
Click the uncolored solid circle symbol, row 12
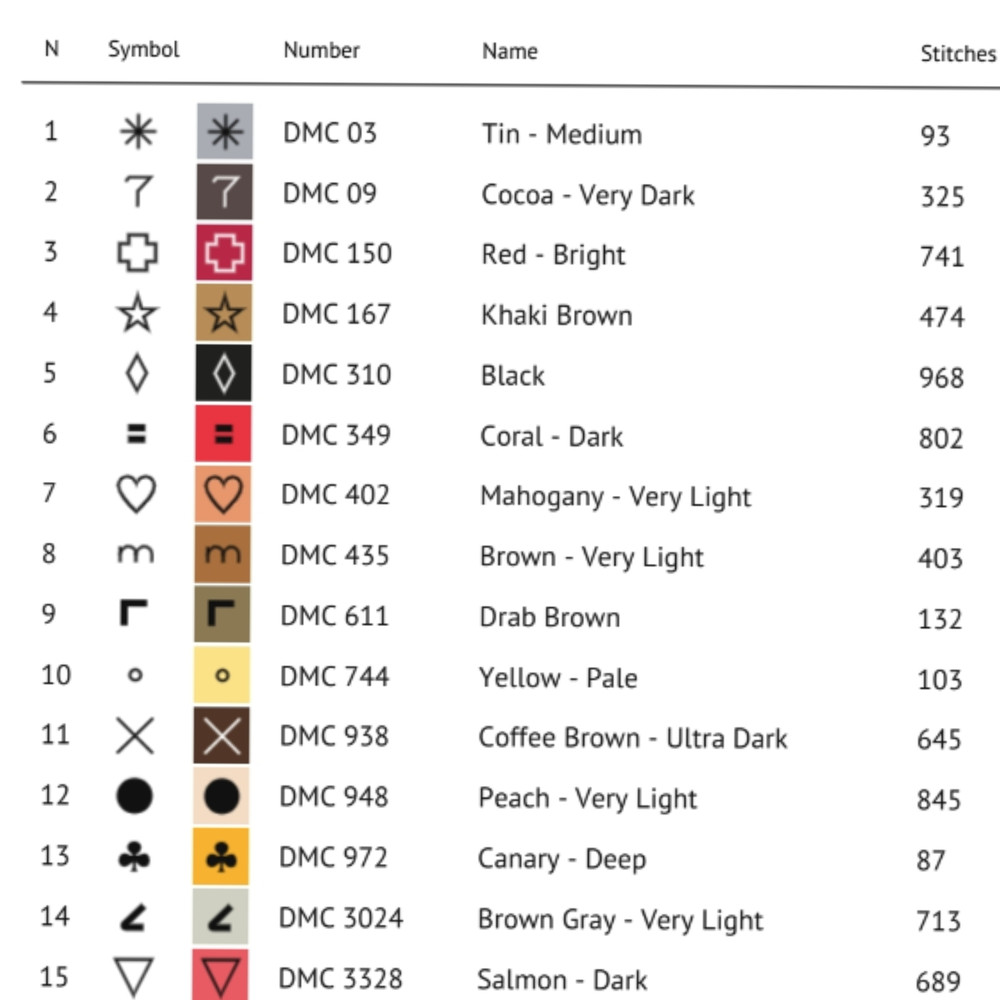(136, 797)
